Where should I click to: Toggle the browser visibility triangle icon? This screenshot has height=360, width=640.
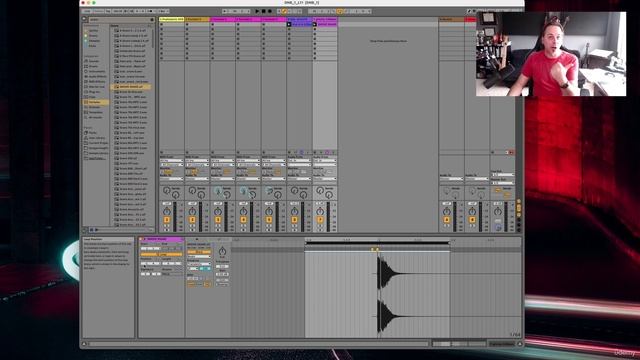pos(84,19)
